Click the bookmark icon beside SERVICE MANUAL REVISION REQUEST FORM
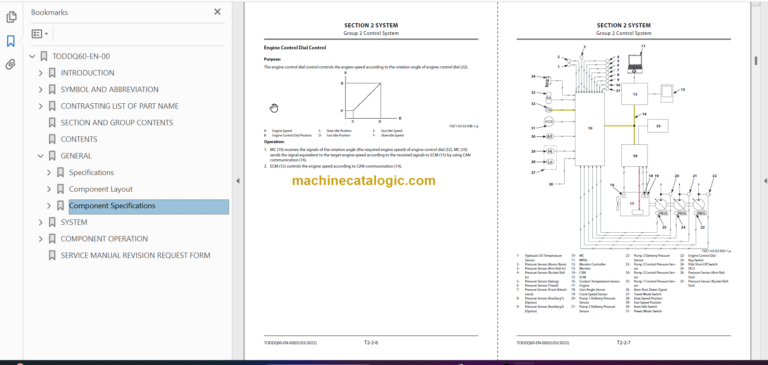The height and width of the screenshot is (365, 768). 52,256
